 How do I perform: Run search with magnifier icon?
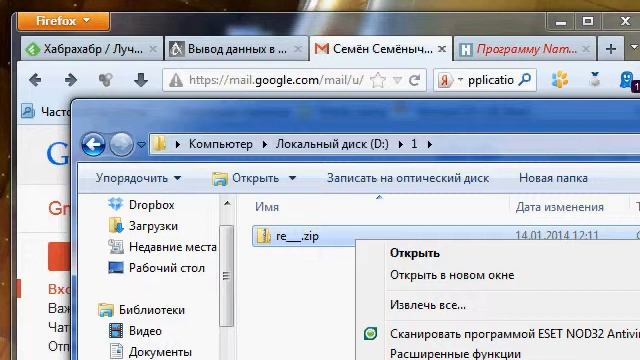(x=525, y=80)
